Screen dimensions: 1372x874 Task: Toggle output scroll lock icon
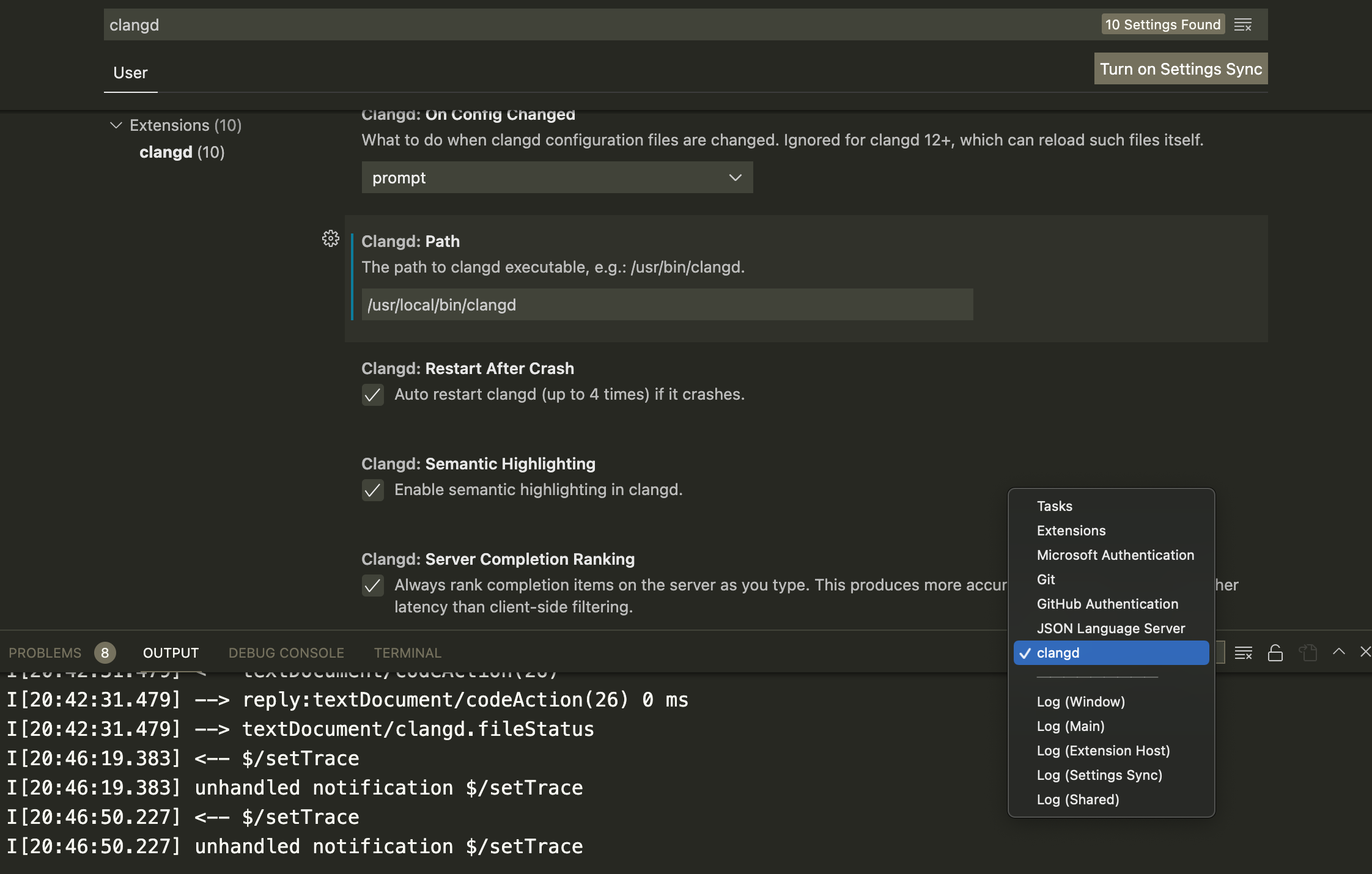(1275, 653)
